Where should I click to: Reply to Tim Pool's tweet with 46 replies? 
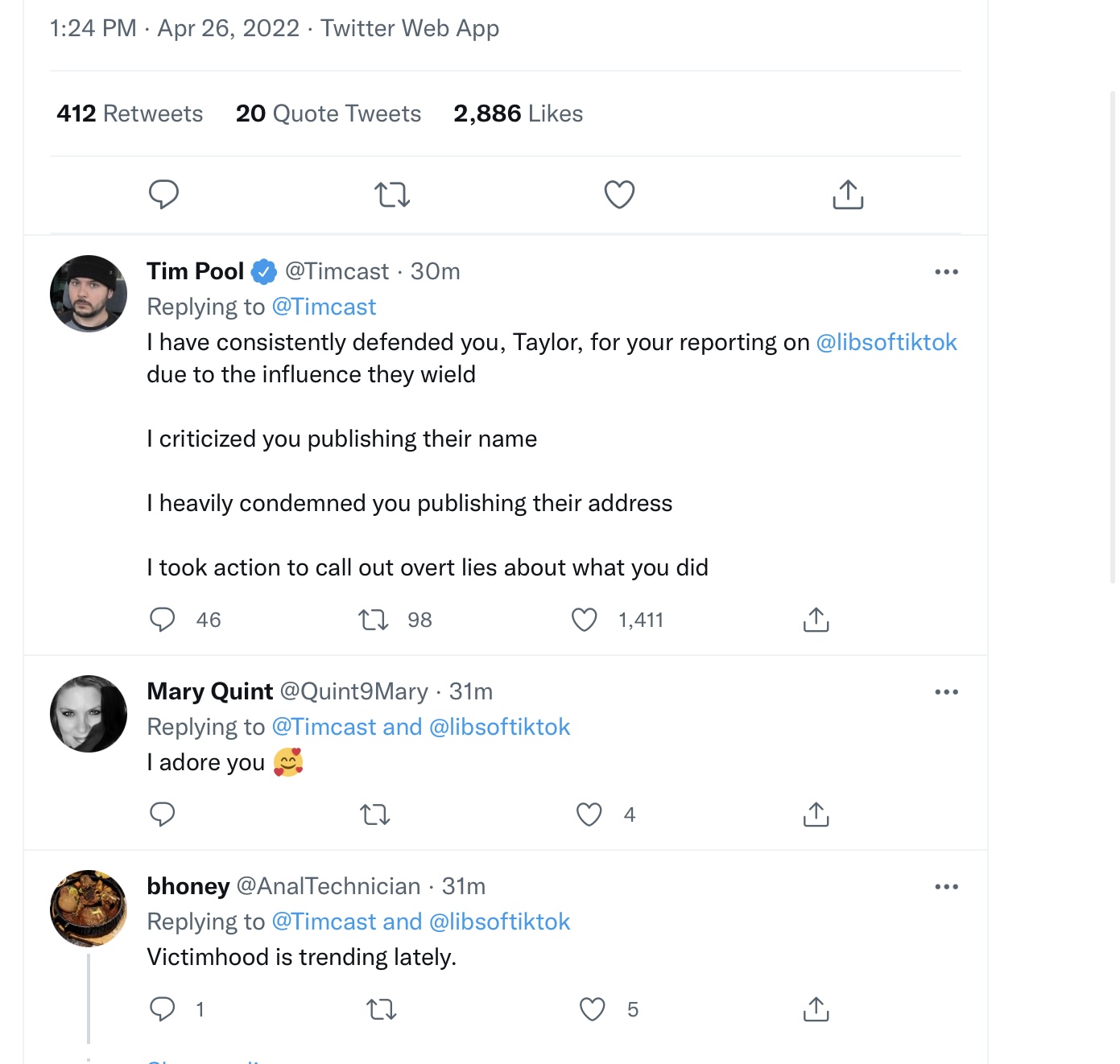[163, 620]
